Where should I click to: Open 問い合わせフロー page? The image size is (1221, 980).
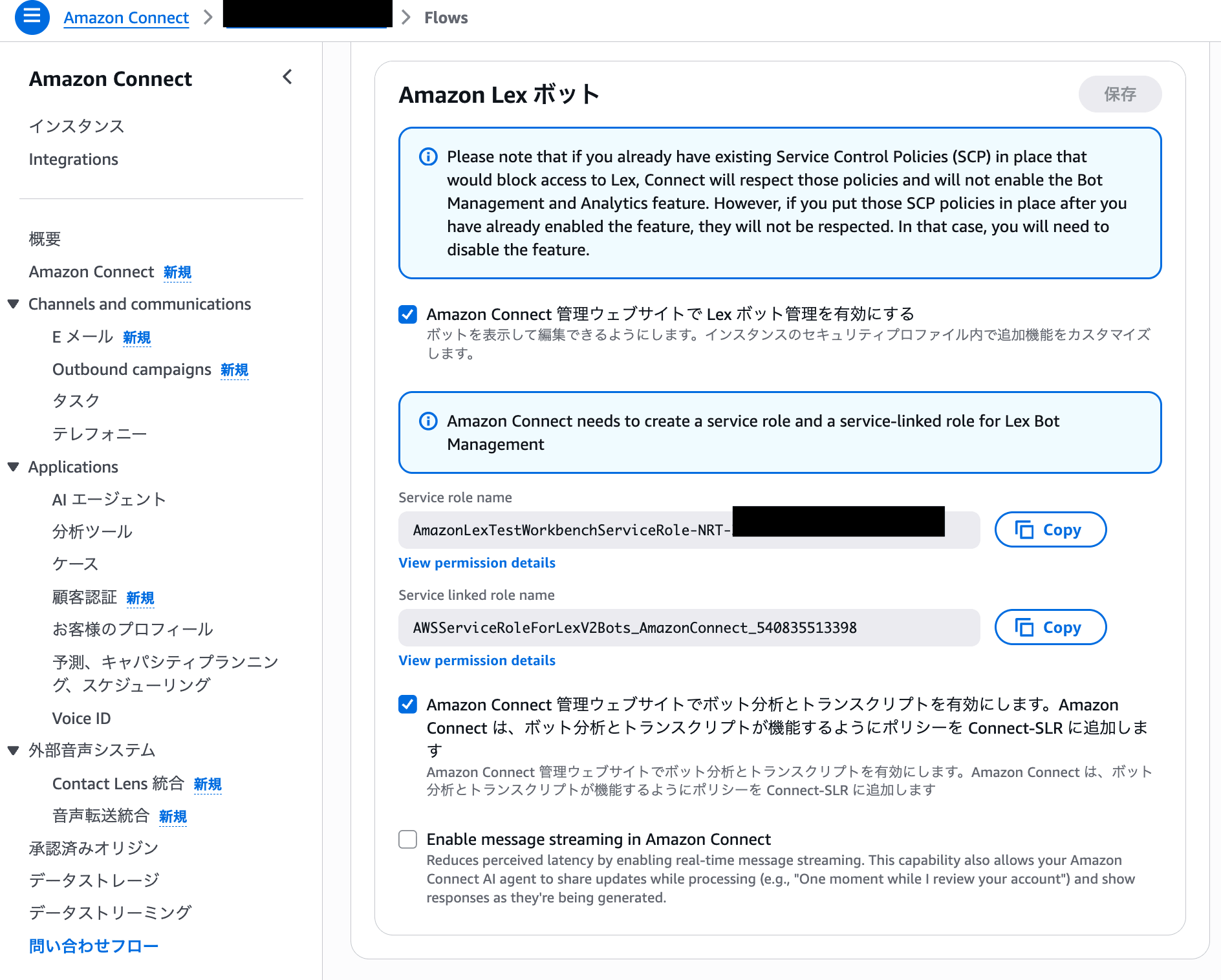click(x=92, y=945)
